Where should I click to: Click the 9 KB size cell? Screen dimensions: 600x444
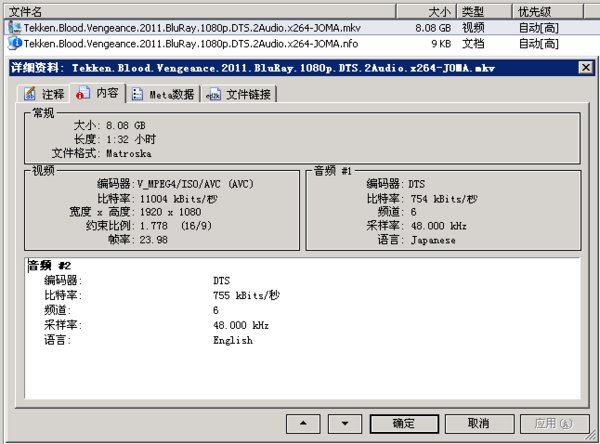click(441, 44)
